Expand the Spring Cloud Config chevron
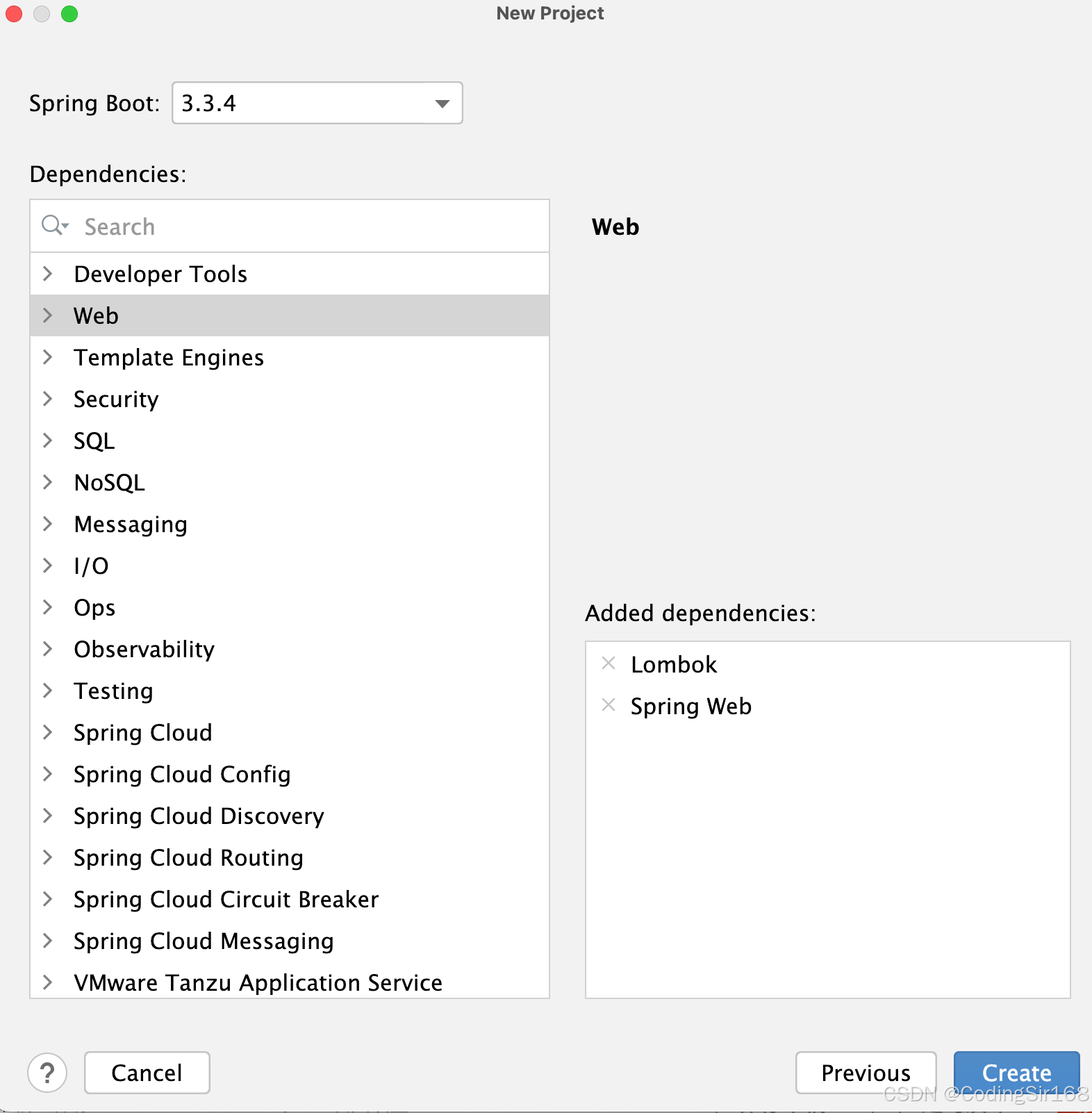 (x=48, y=774)
